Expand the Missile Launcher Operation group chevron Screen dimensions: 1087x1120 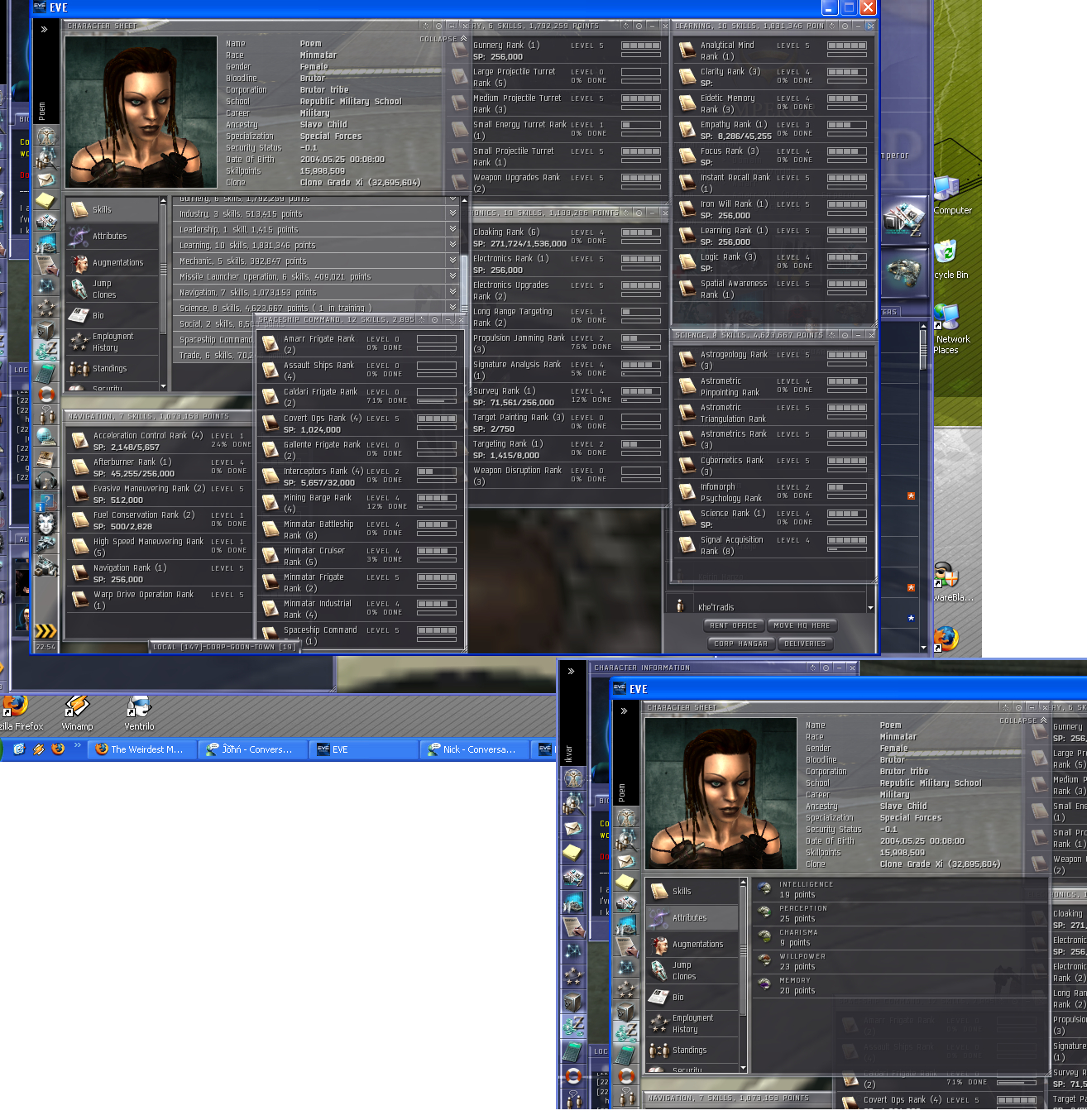tap(453, 276)
